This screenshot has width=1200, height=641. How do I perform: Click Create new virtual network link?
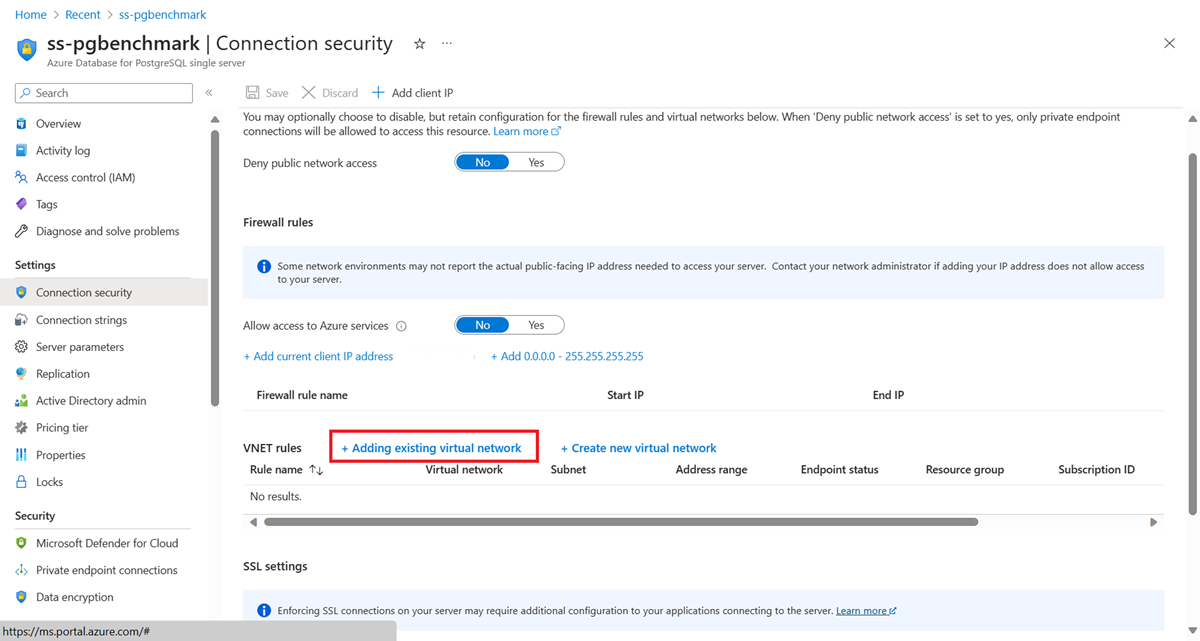coord(638,448)
